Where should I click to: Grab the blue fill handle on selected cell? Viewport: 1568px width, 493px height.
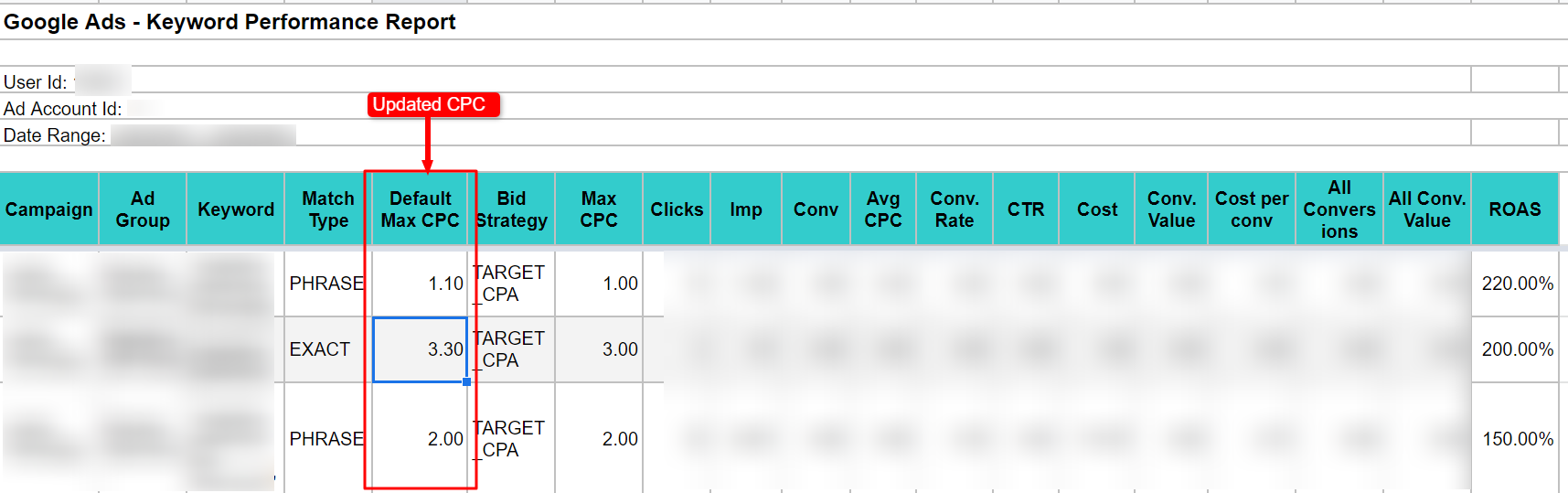467,381
